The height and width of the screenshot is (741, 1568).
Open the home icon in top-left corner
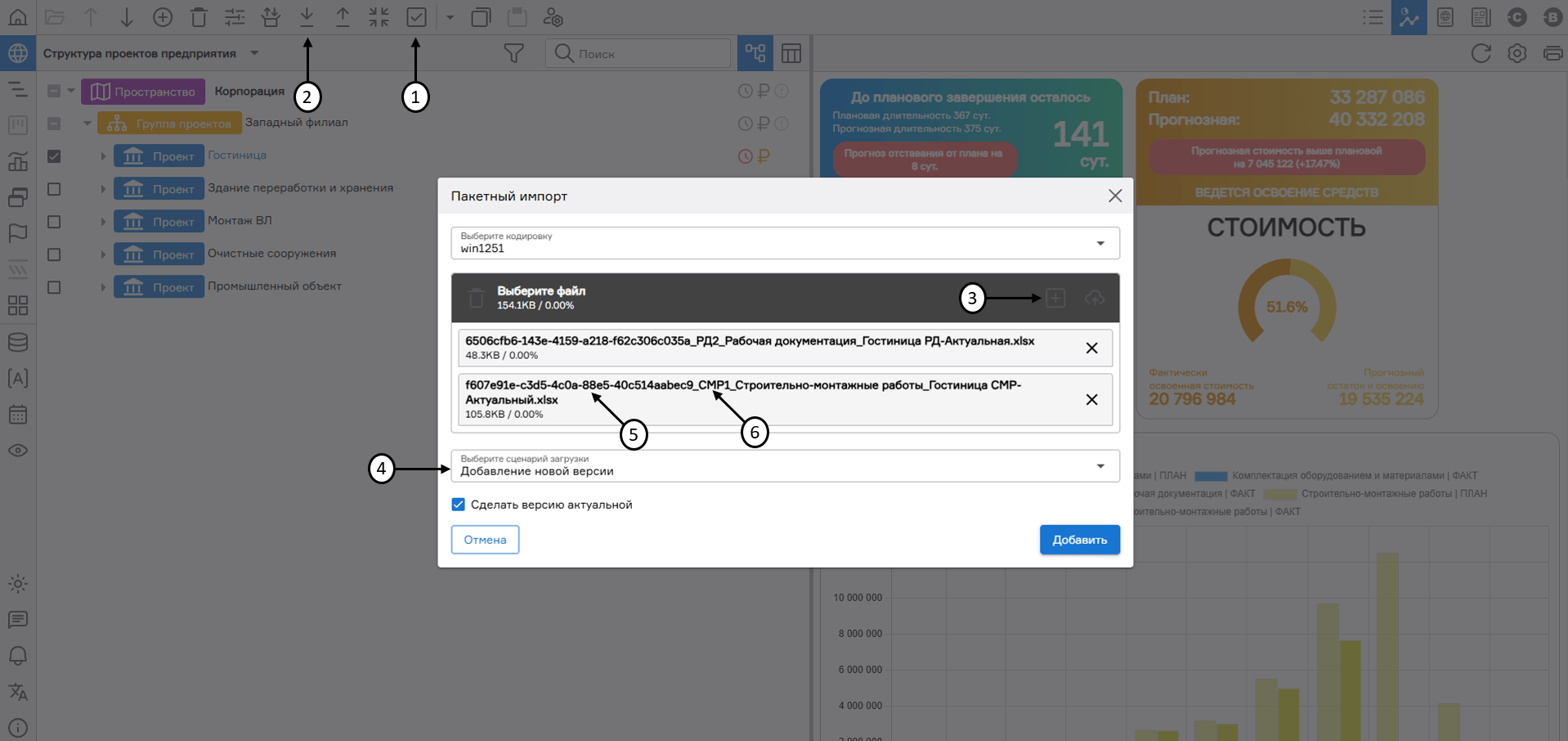click(x=17, y=17)
